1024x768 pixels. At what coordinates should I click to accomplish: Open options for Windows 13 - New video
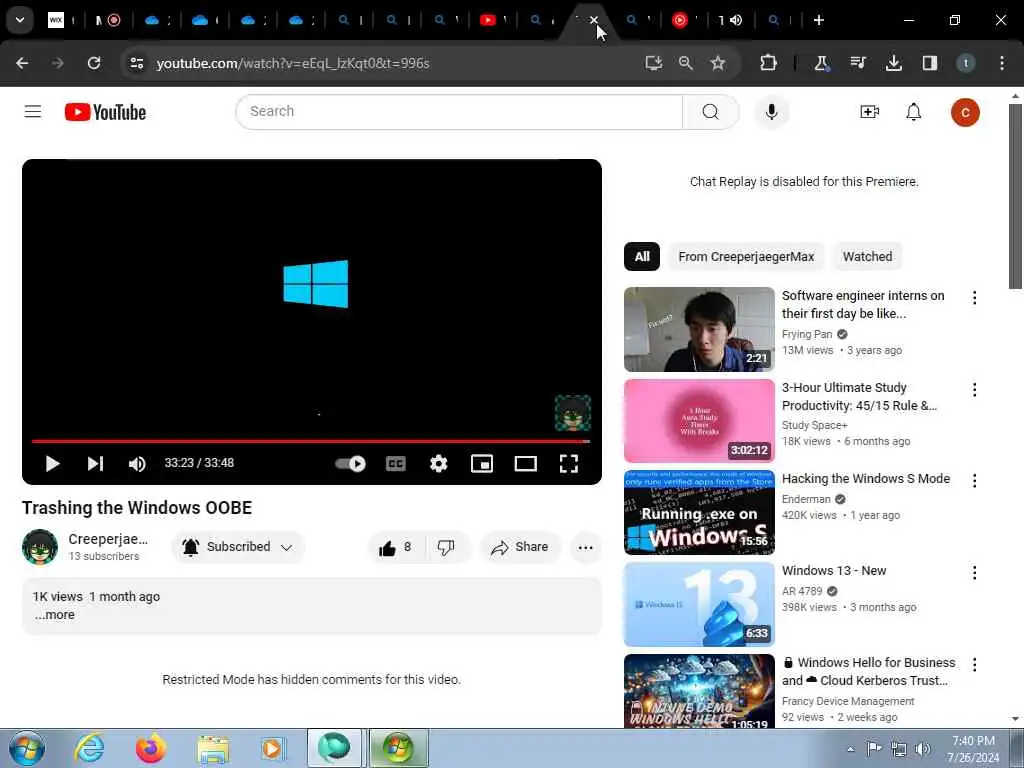[974, 573]
